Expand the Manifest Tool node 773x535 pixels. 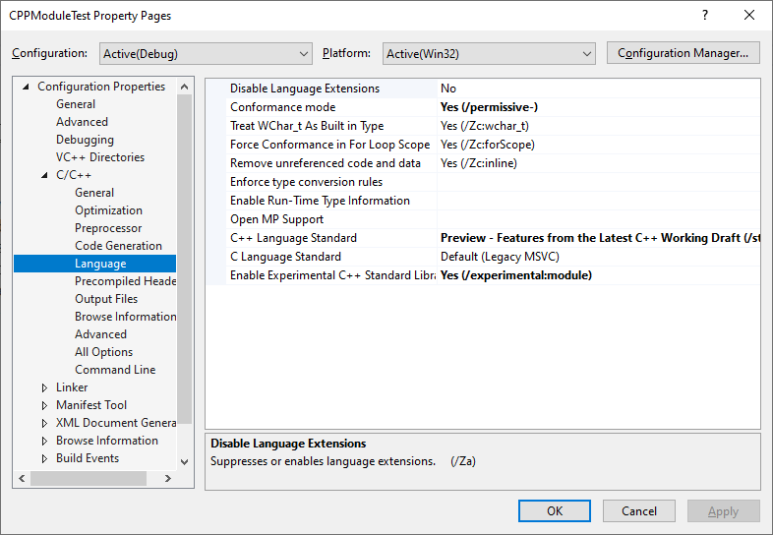pos(45,405)
